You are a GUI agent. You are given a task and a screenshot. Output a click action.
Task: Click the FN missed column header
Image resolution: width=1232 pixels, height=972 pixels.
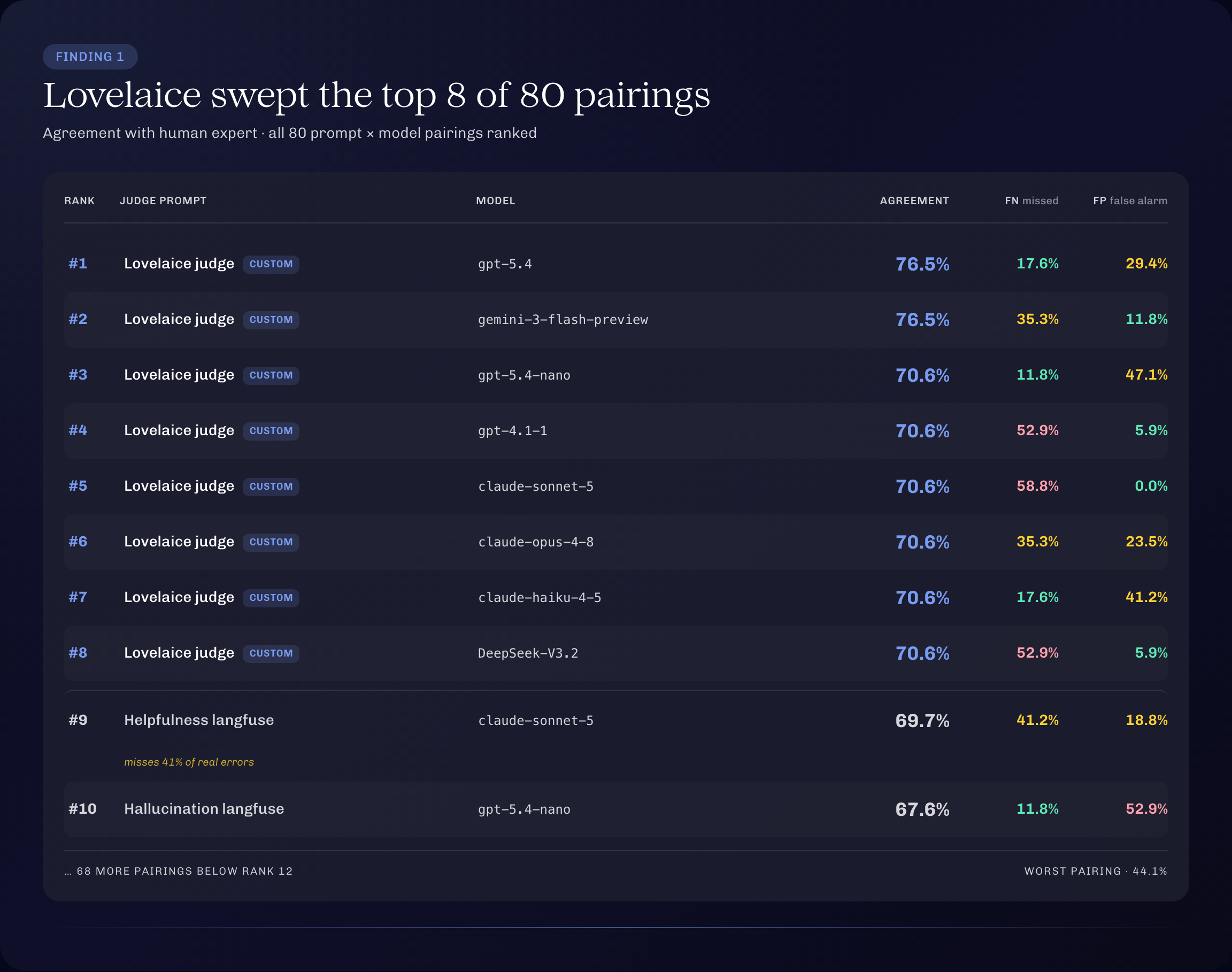pos(1031,201)
